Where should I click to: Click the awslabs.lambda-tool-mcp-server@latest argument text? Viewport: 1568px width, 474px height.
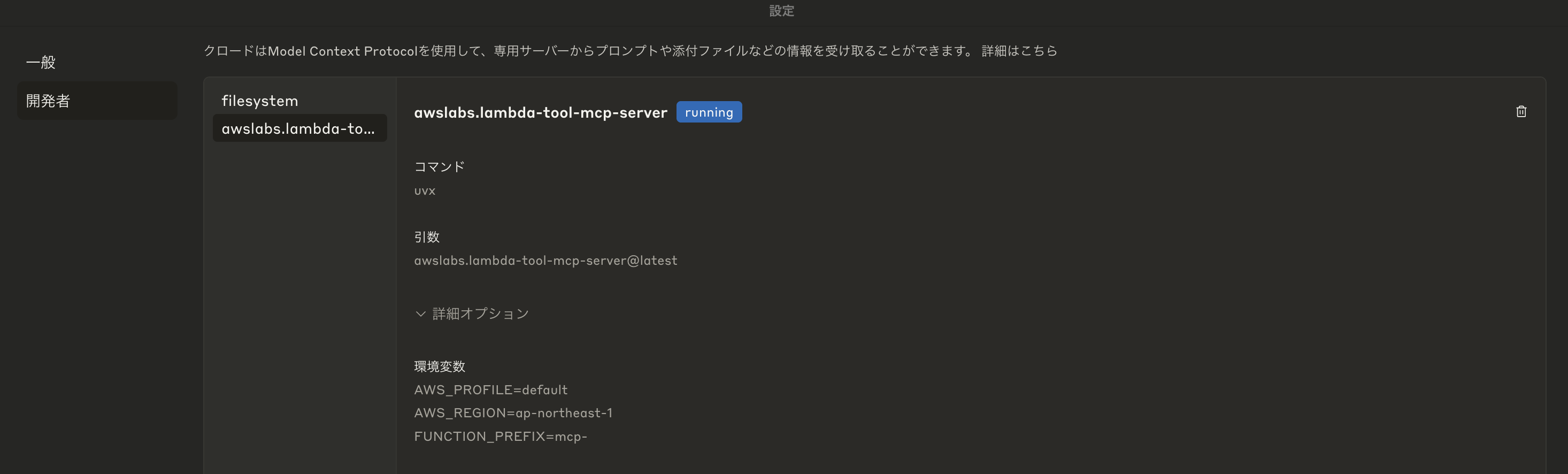point(545,261)
